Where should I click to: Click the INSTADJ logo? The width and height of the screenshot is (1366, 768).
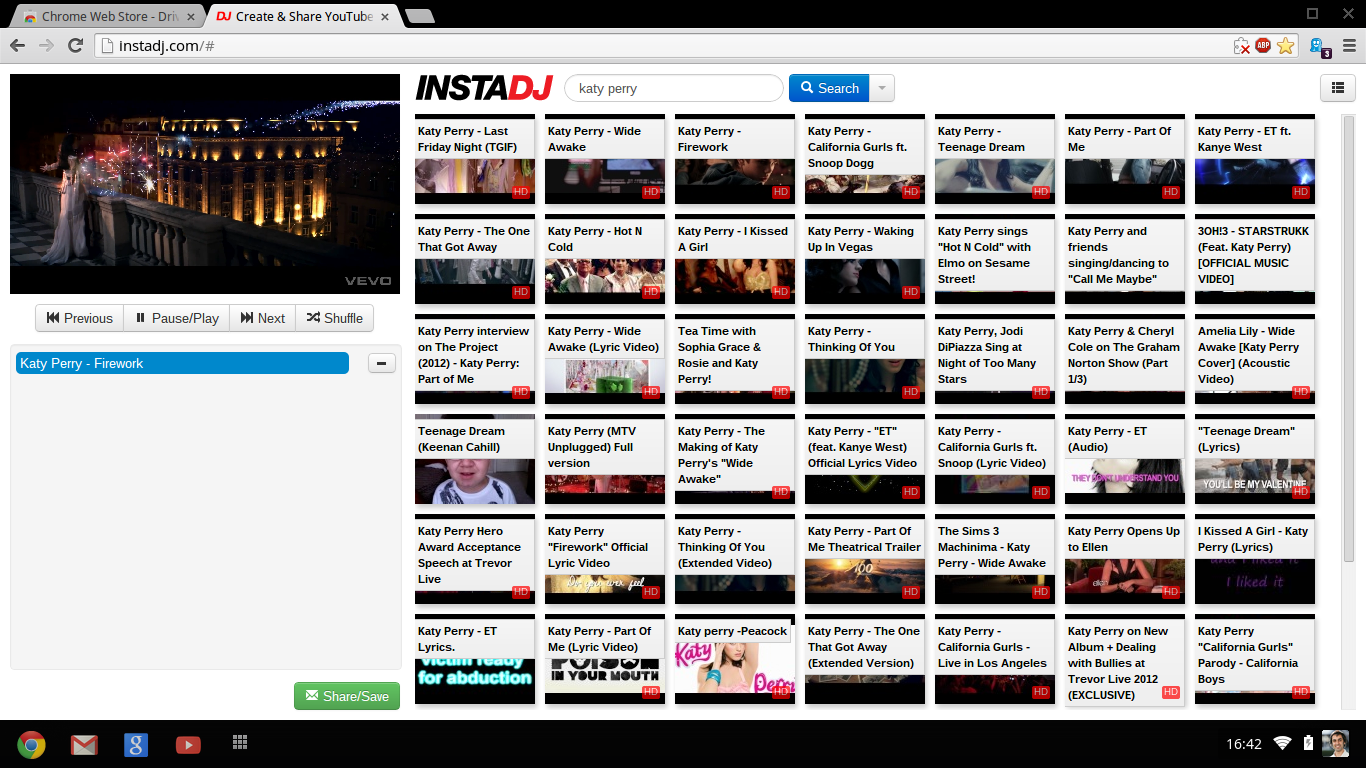tap(484, 88)
